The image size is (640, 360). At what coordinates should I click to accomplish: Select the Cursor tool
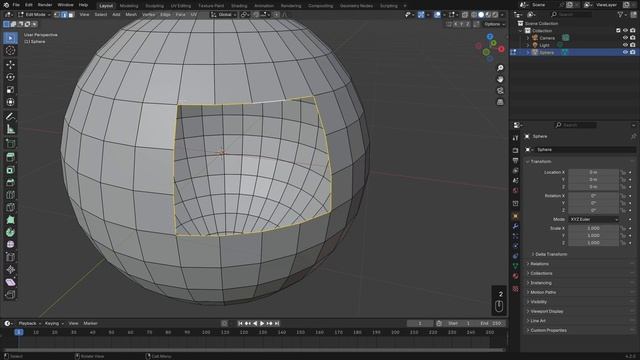pos(10,51)
